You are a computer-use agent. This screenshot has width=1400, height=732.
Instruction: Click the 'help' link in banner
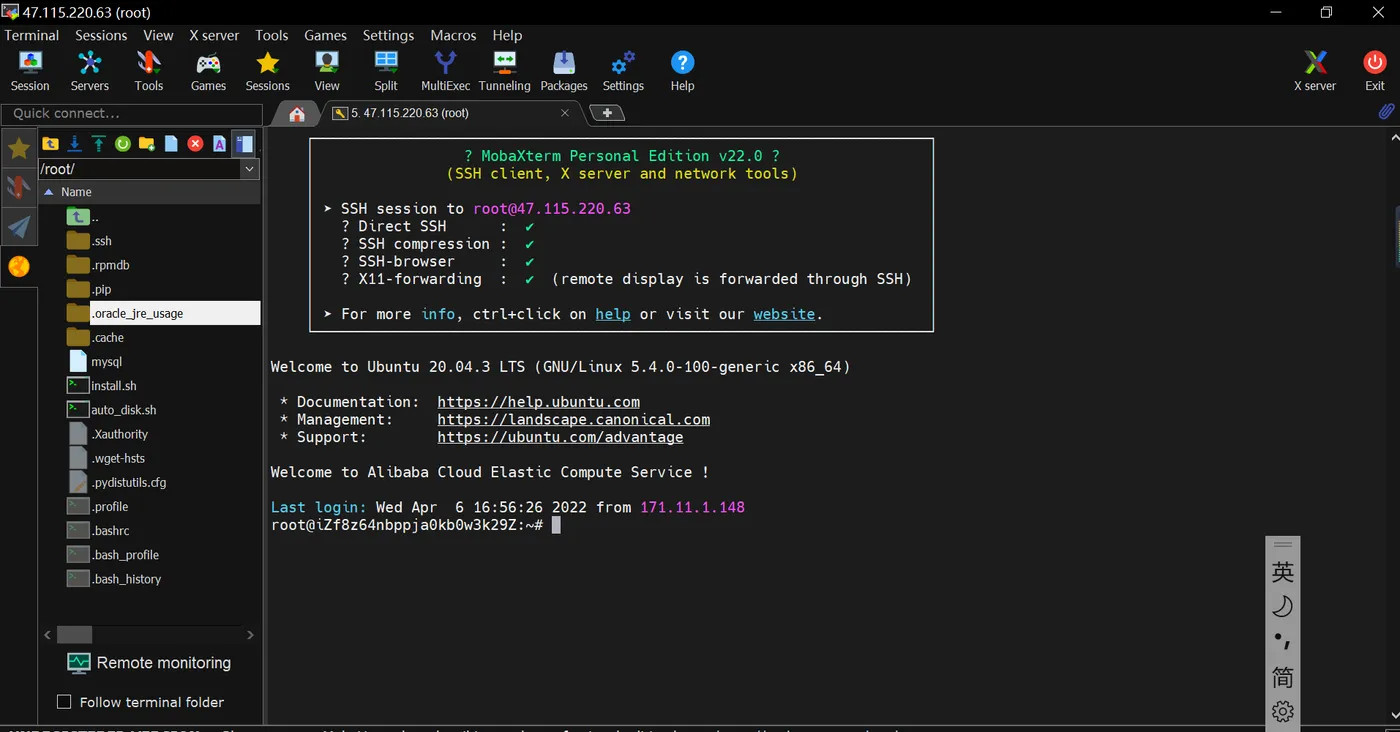(613, 314)
